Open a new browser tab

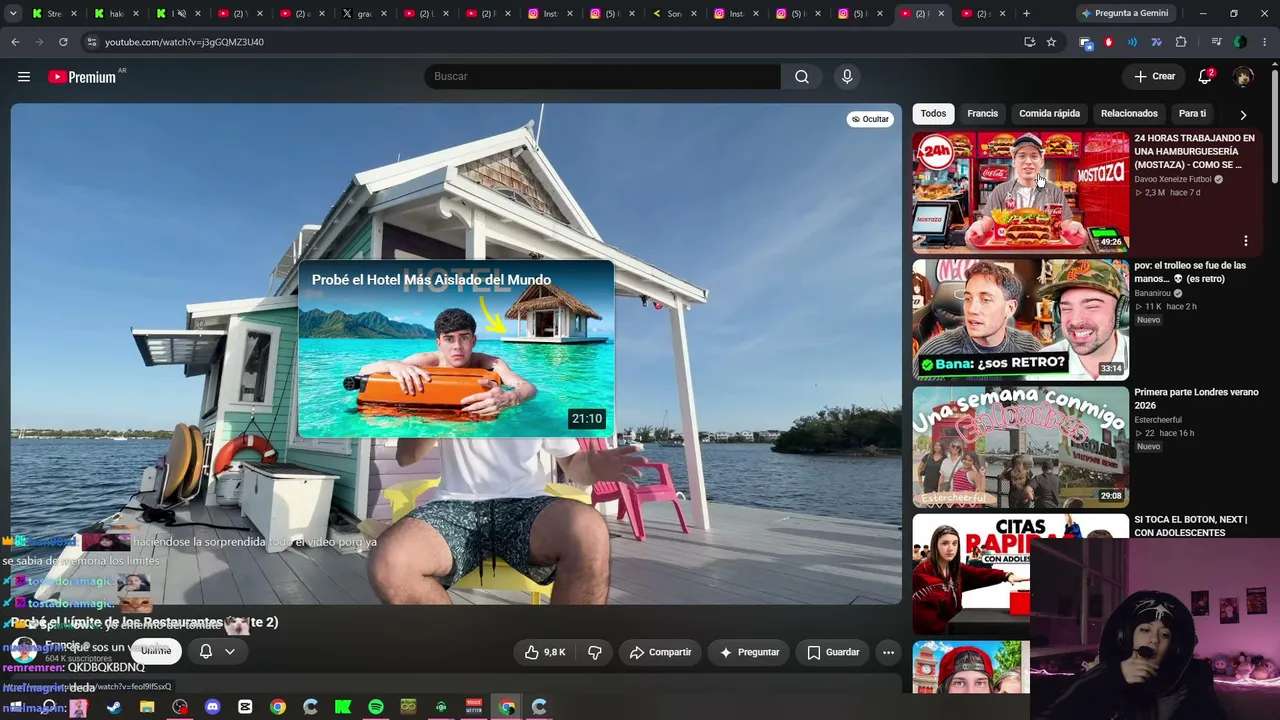[x=1026, y=14]
